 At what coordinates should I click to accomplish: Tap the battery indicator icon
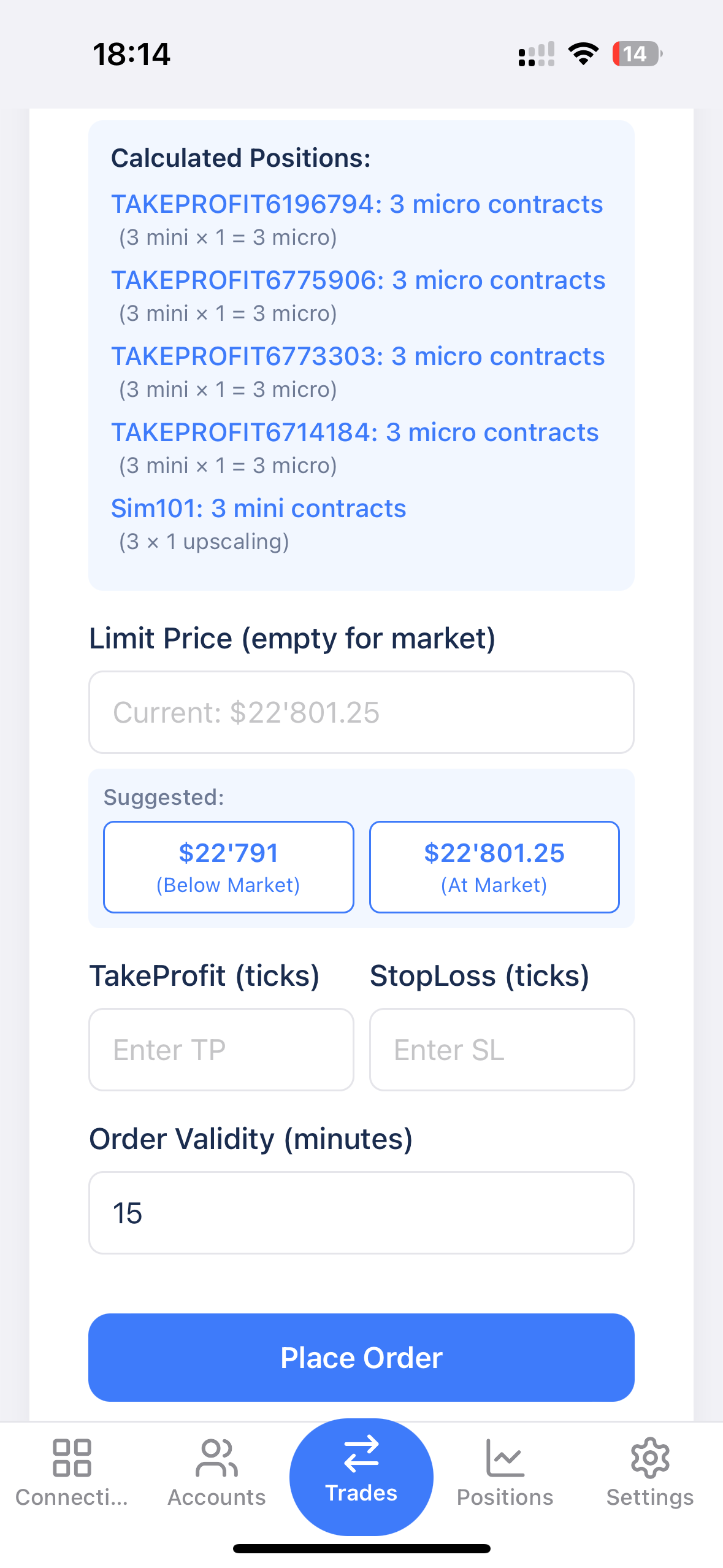click(x=637, y=54)
